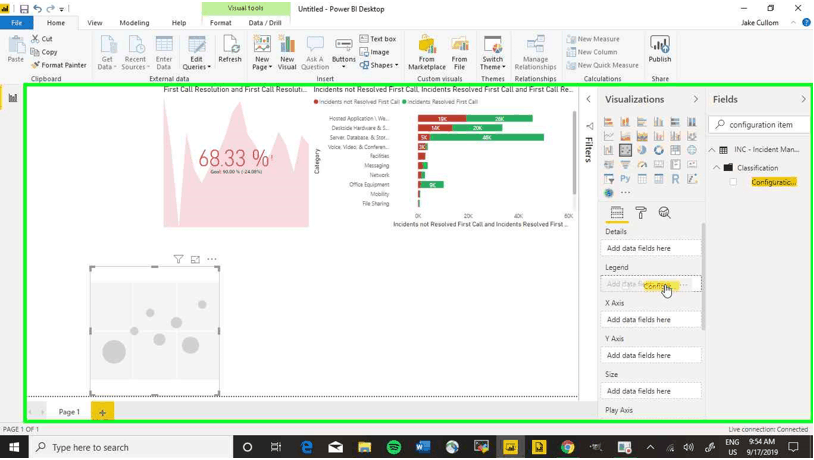814x460 pixels.
Task: Click the From Marketplace button
Action: pos(427,53)
